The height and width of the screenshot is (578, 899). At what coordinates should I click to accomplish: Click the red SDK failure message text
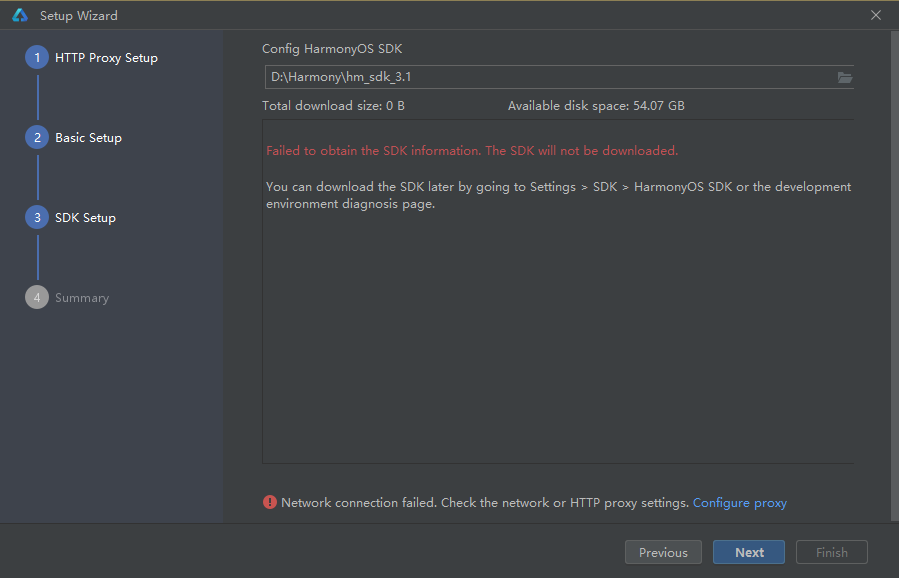(472, 151)
